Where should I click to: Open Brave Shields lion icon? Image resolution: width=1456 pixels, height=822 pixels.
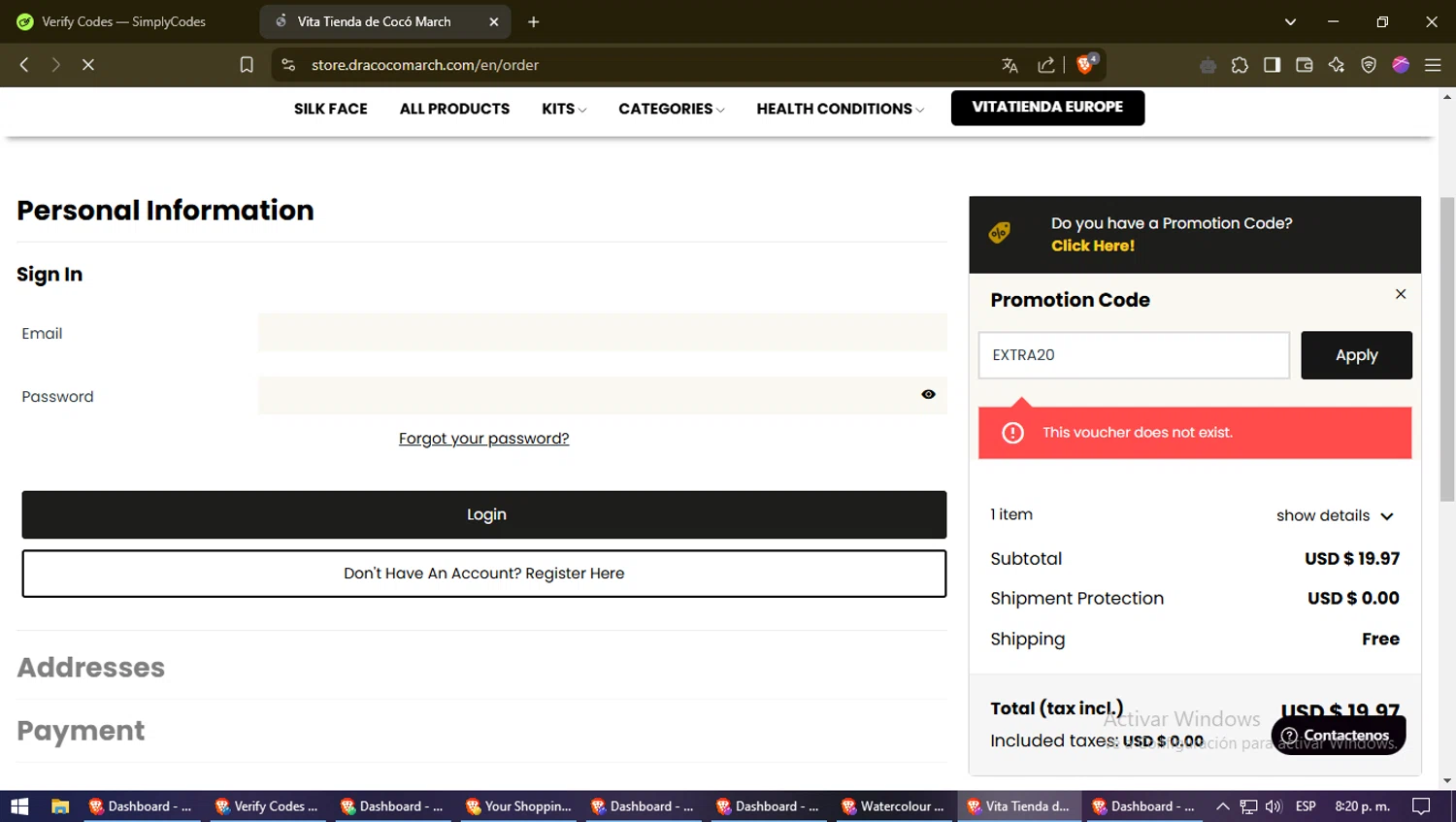(1086, 64)
